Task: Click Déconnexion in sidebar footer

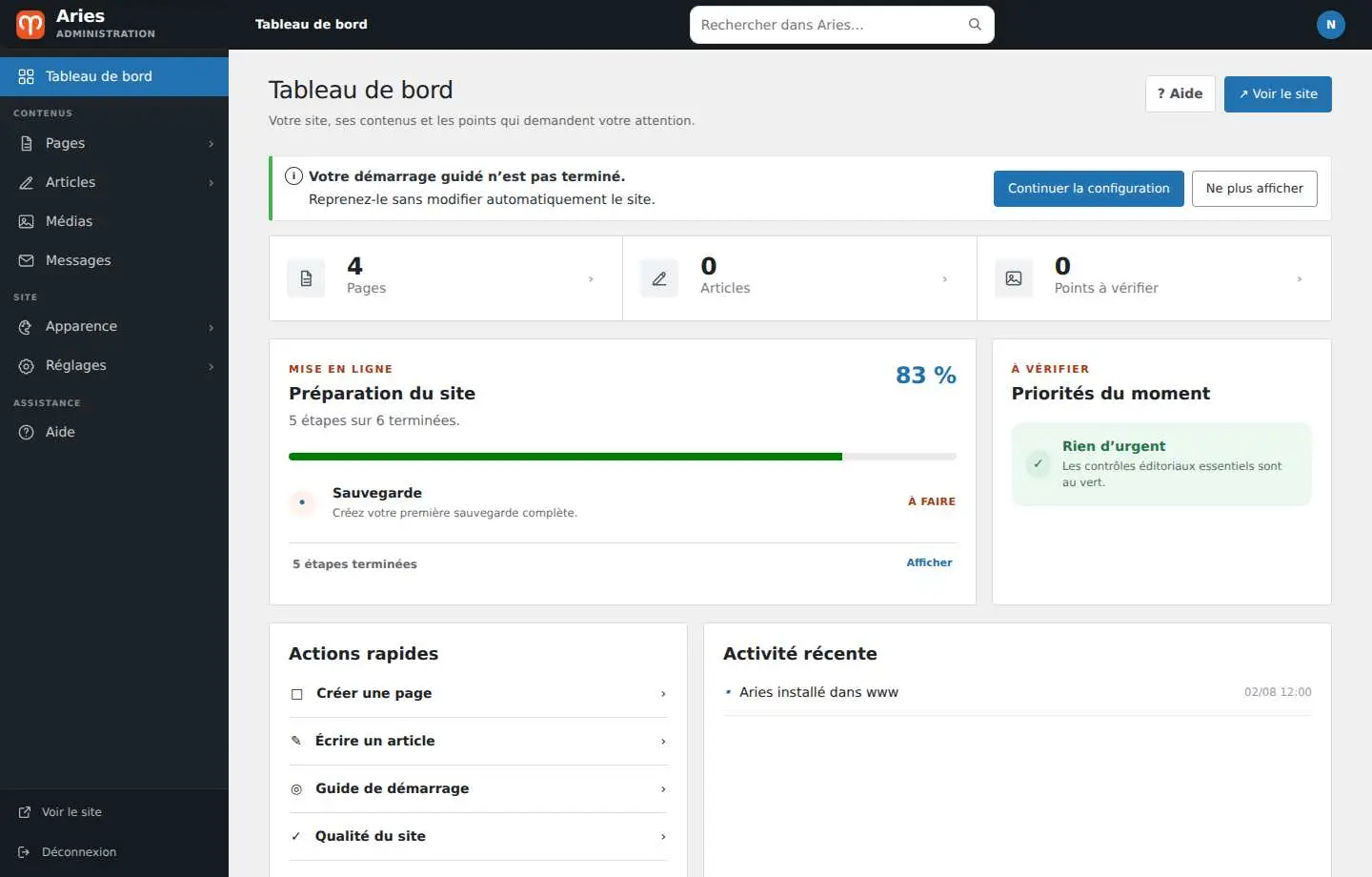Action: coord(114,852)
